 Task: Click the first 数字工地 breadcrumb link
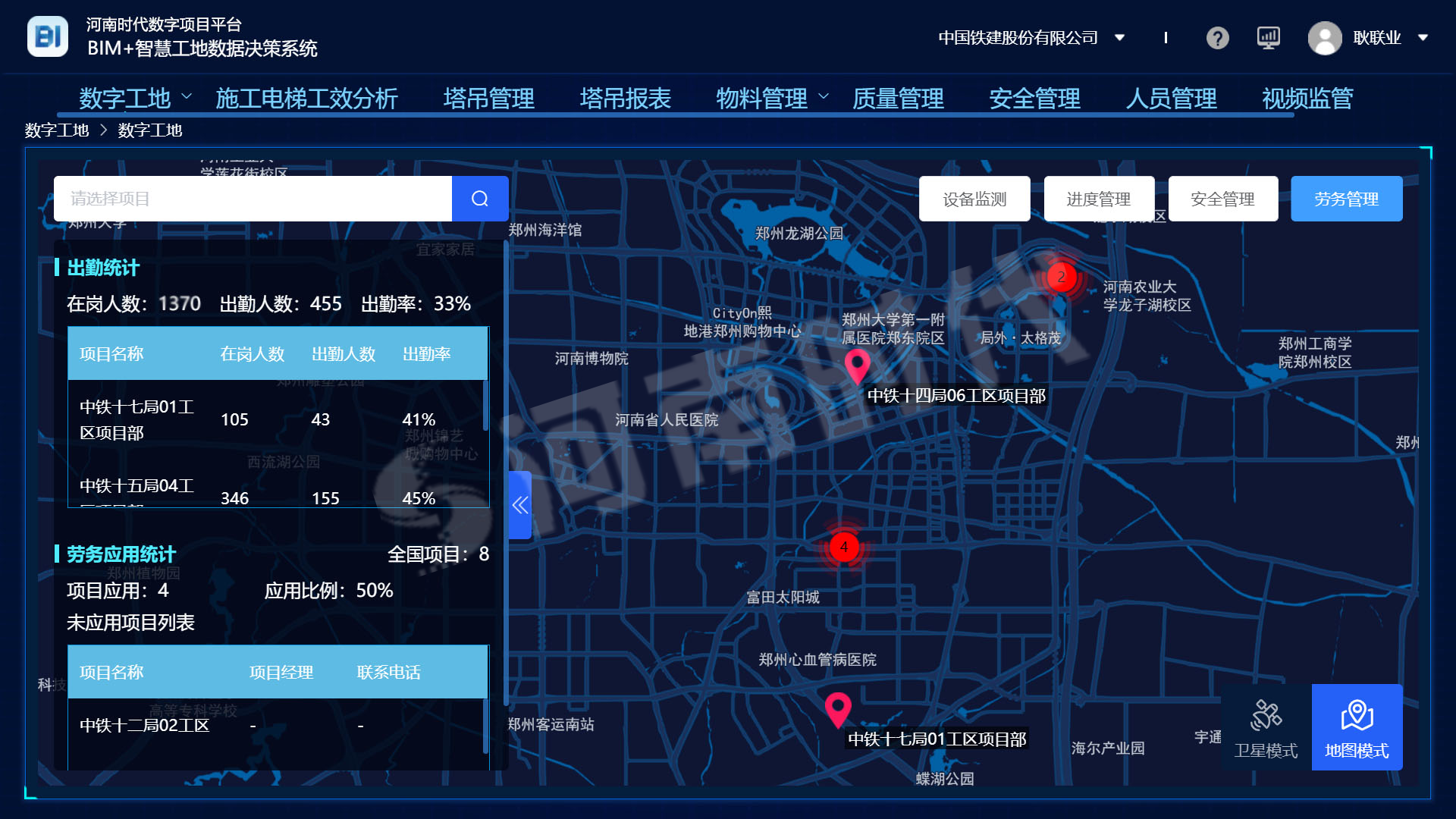click(57, 130)
